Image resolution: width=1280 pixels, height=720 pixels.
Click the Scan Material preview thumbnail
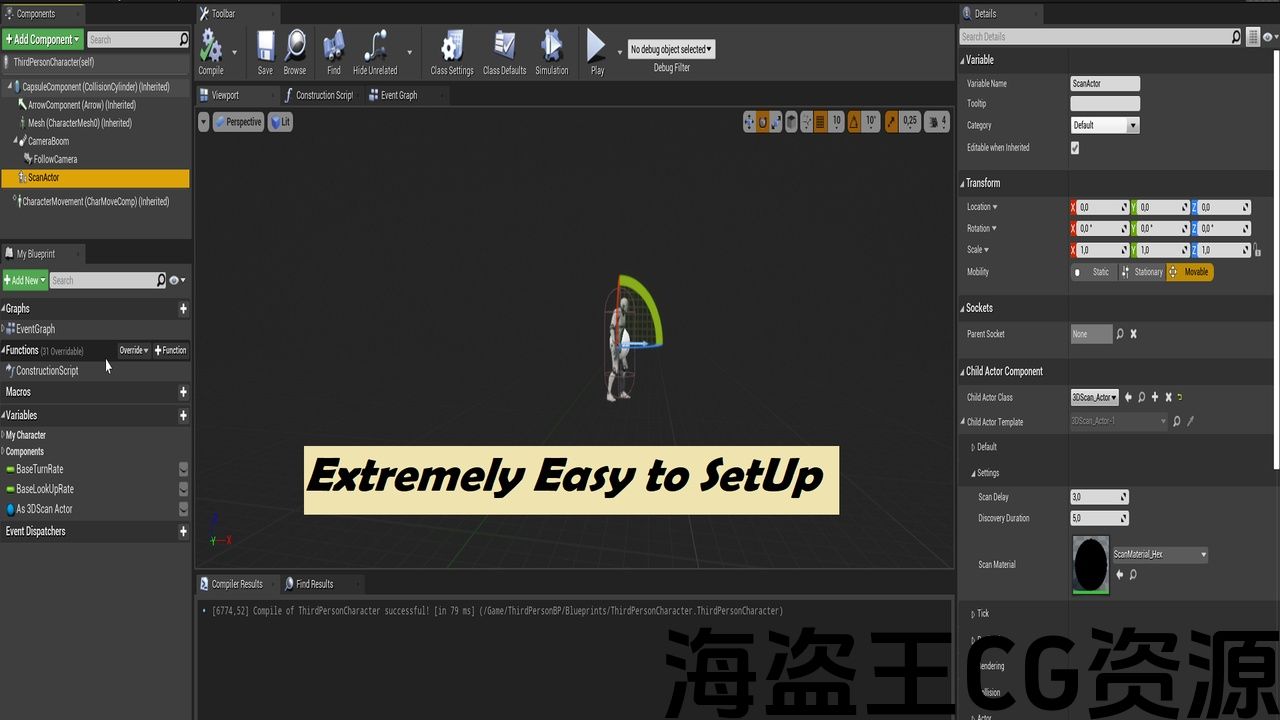tap(1090, 564)
